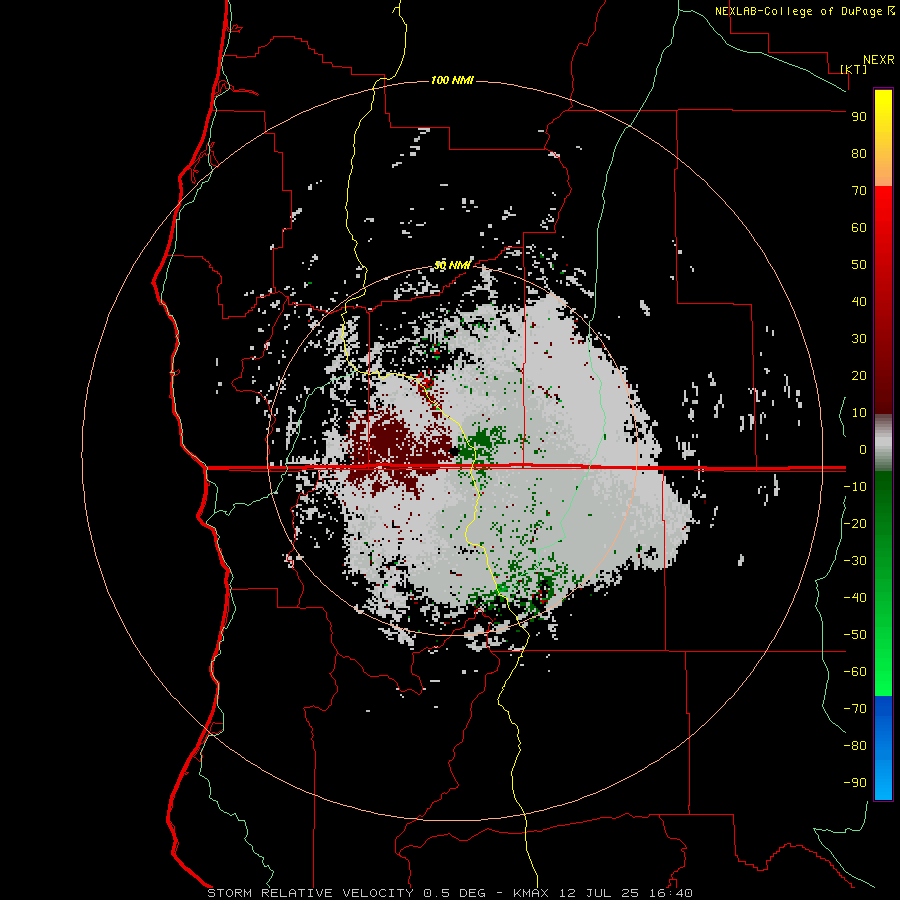This screenshot has width=900, height=900.
Task: Click the 60 value on the velocity scale
Action: pyautogui.click(x=859, y=227)
